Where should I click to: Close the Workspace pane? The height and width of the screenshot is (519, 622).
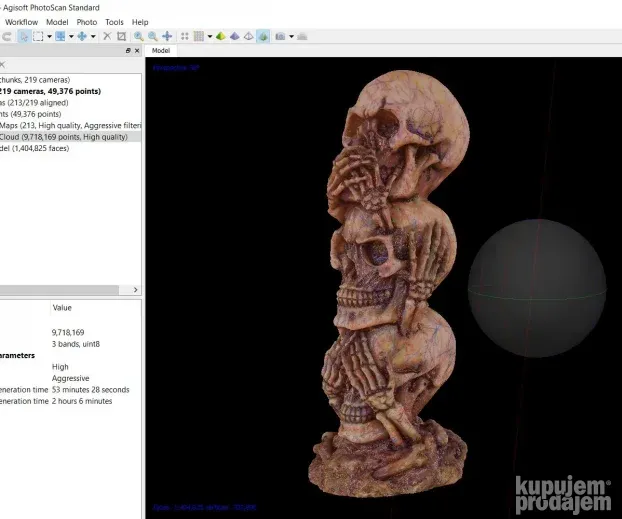point(137,51)
